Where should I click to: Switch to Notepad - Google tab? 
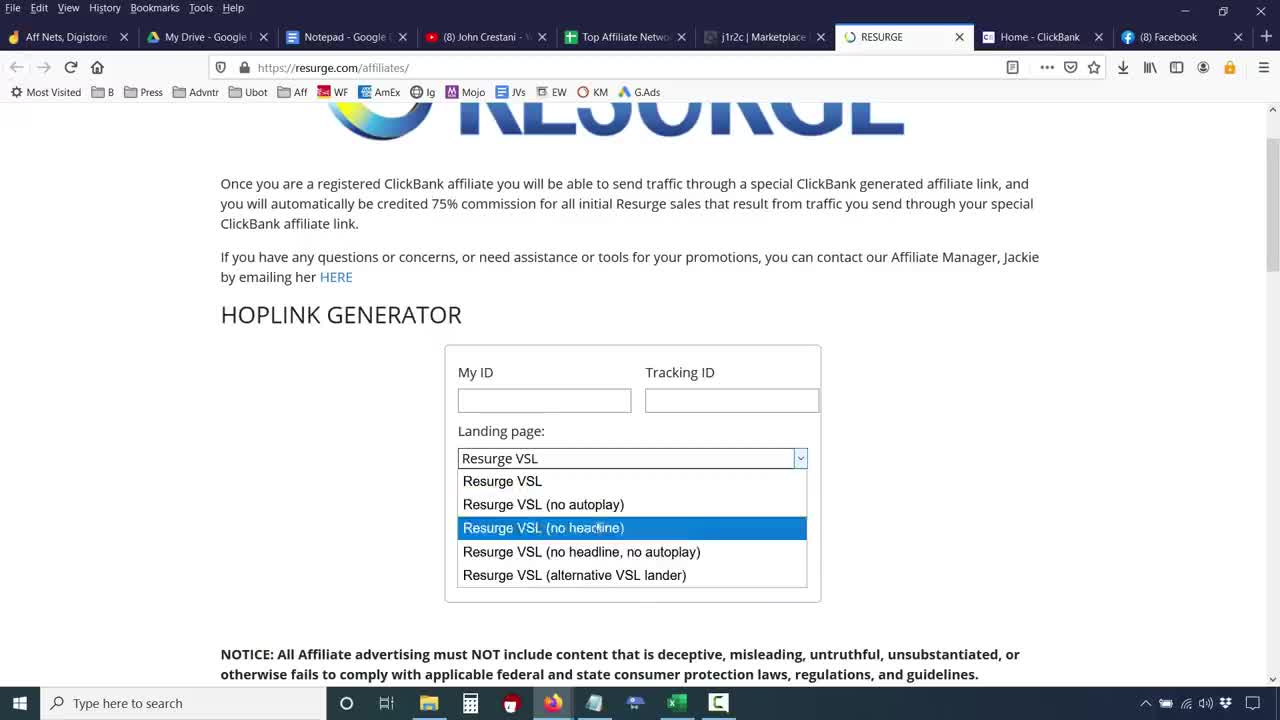pos(345,37)
